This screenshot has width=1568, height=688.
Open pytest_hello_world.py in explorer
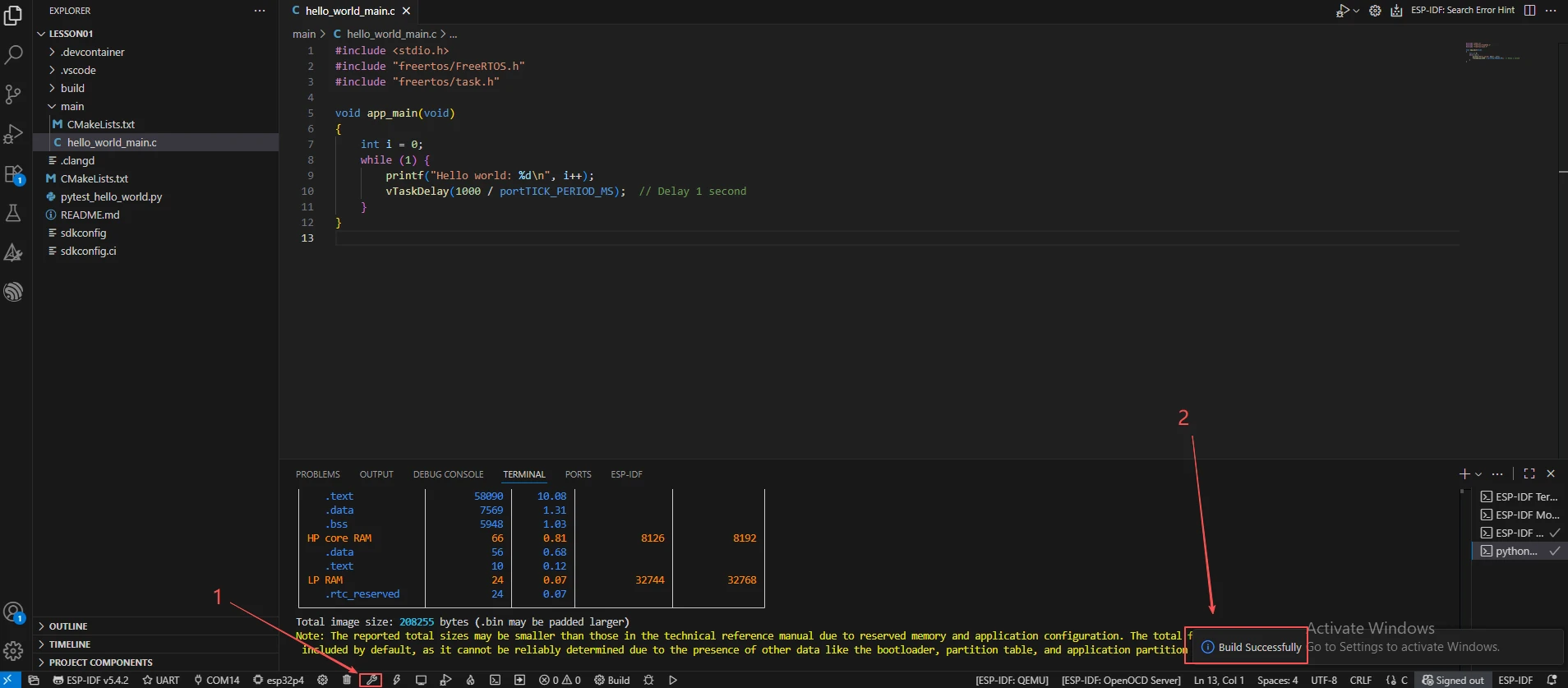pyautogui.click(x=156, y=196)
